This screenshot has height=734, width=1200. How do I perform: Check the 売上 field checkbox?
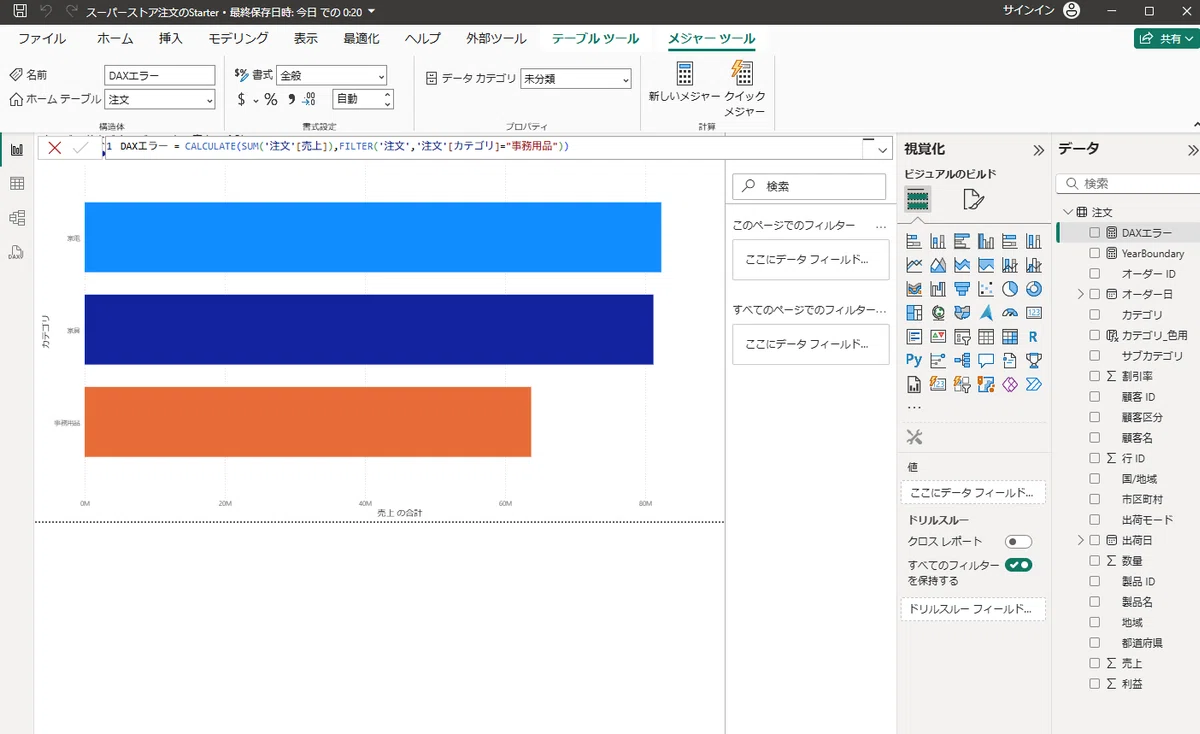[1094, 663]
